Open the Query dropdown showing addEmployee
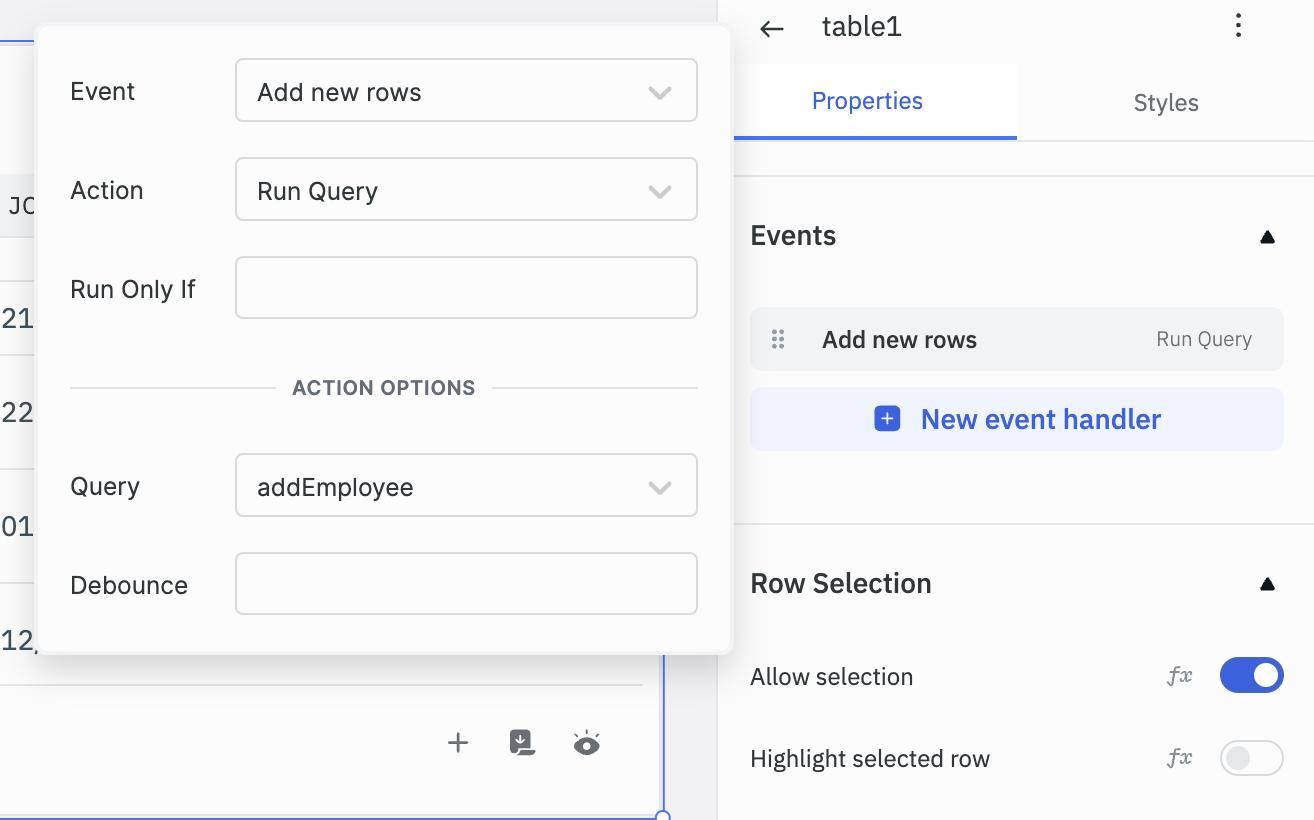1314x820 pixels. [465, 486]
